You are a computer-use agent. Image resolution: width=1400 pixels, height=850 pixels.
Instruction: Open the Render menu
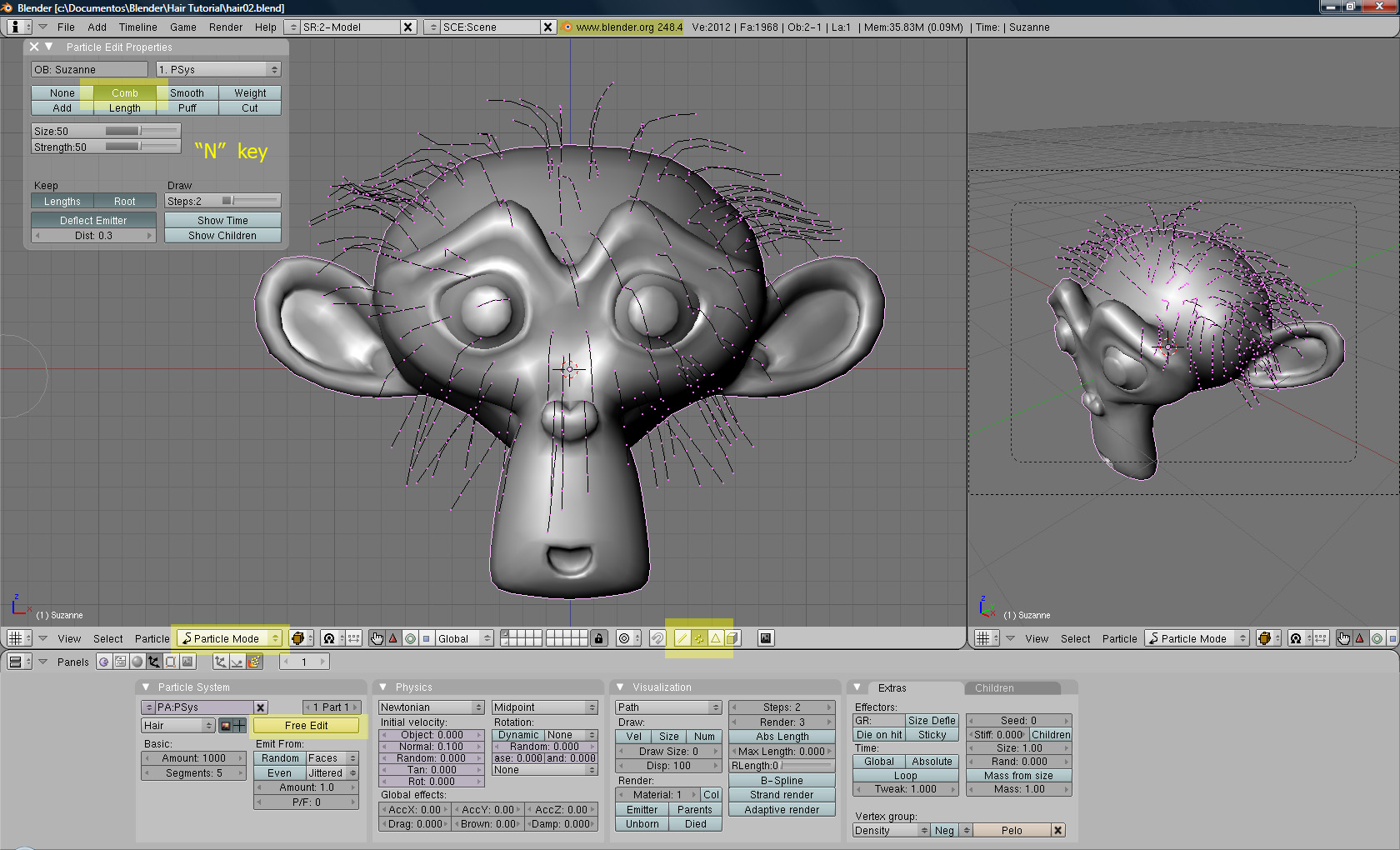tap(226, 27)
